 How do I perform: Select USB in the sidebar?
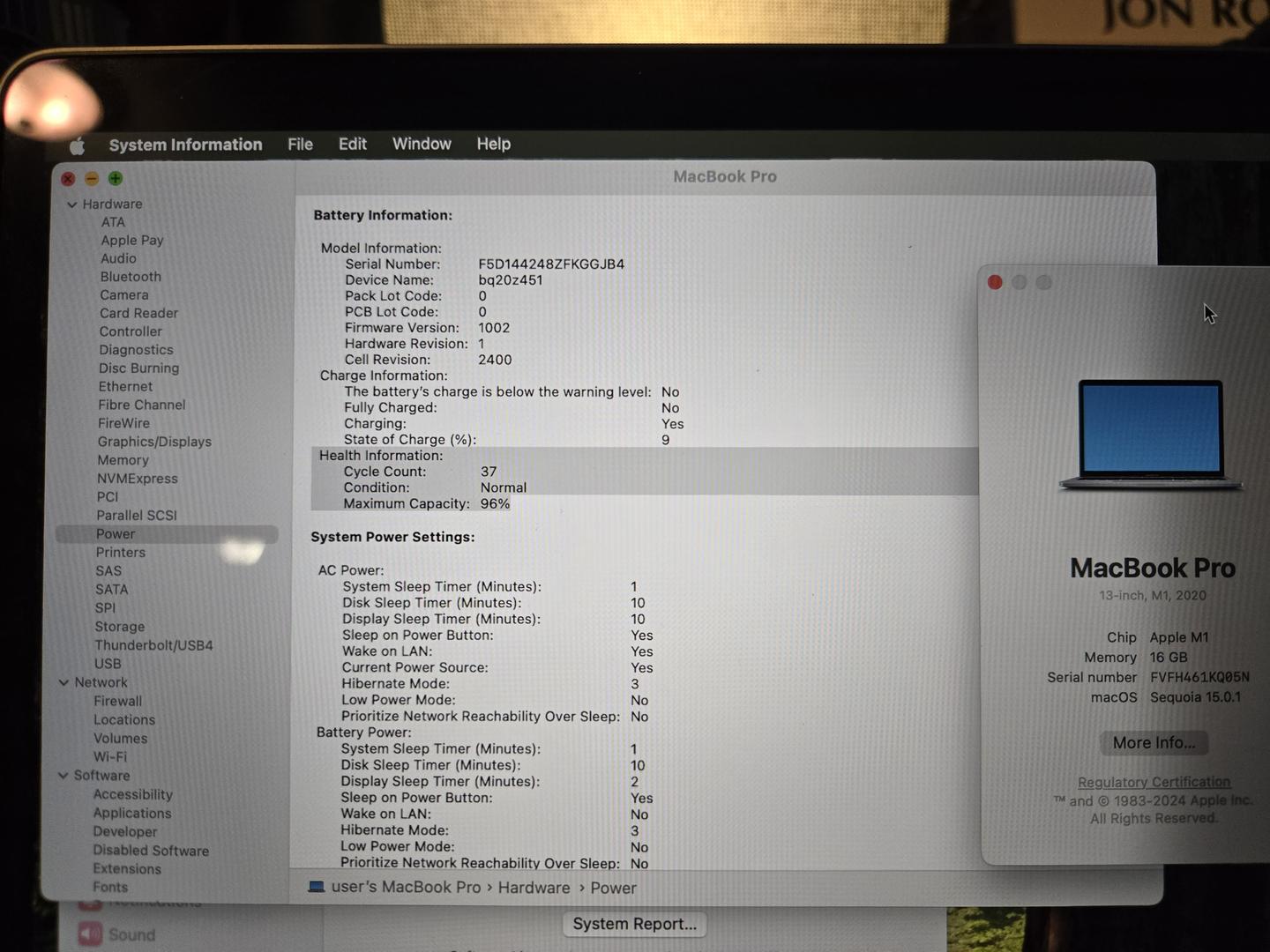[108, 664]
